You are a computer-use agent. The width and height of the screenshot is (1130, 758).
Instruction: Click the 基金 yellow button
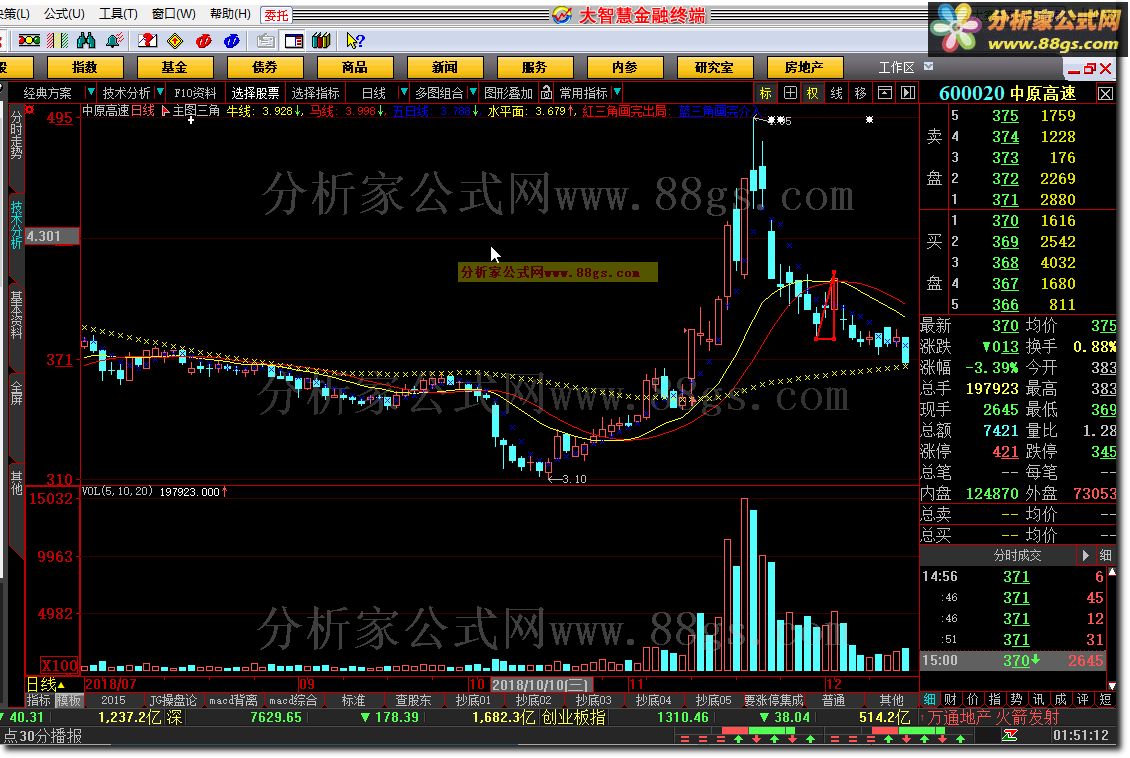[175, 67]
